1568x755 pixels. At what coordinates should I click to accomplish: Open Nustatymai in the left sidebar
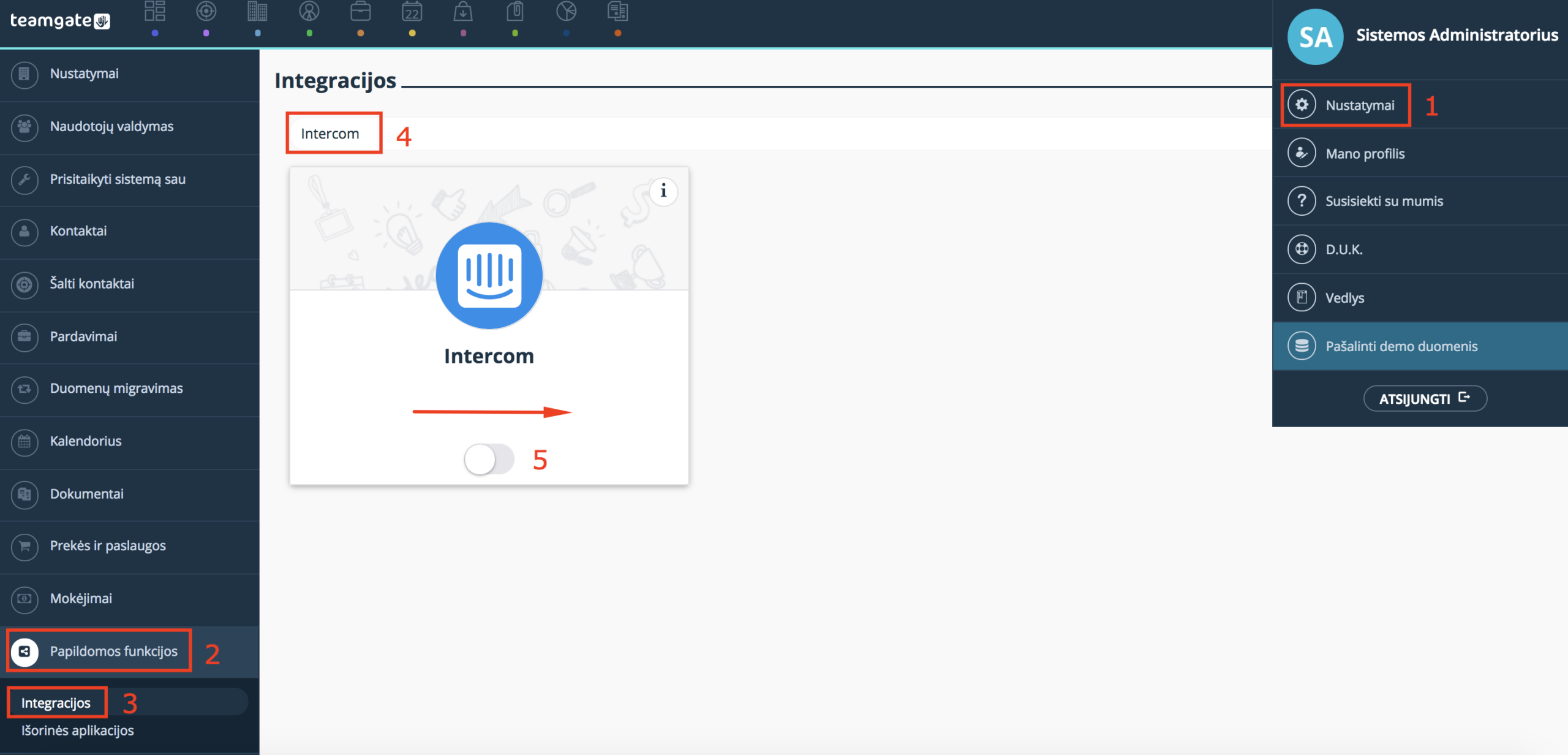coord(129,74)
